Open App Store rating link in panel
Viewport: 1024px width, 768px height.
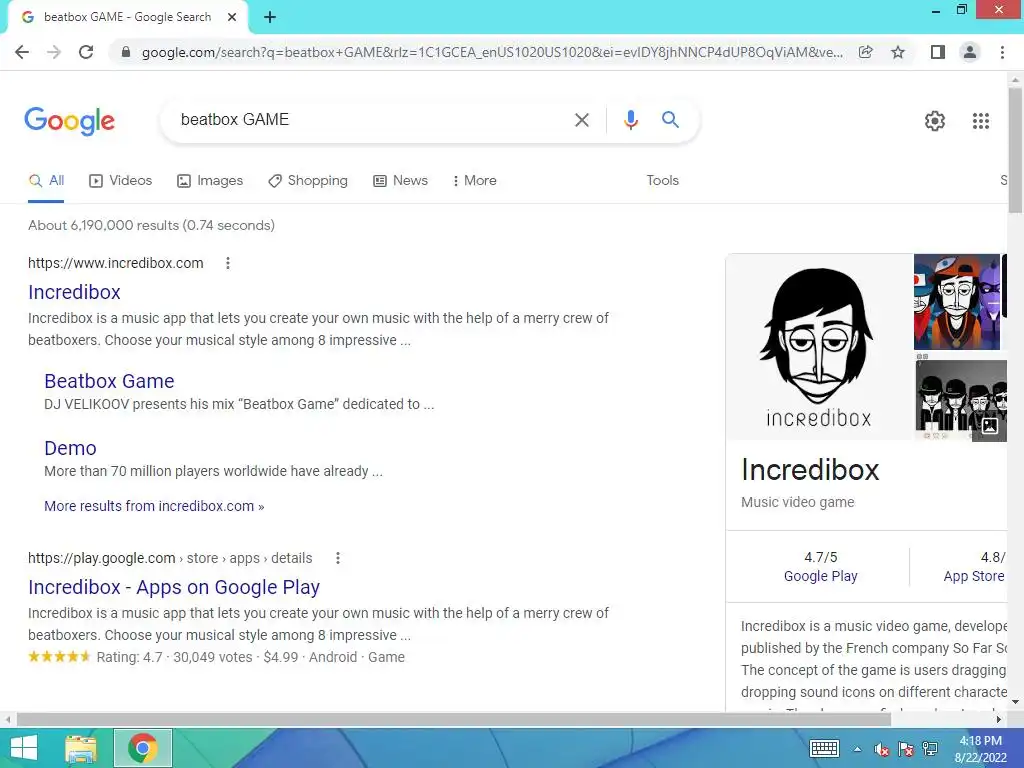pos(974,577)
